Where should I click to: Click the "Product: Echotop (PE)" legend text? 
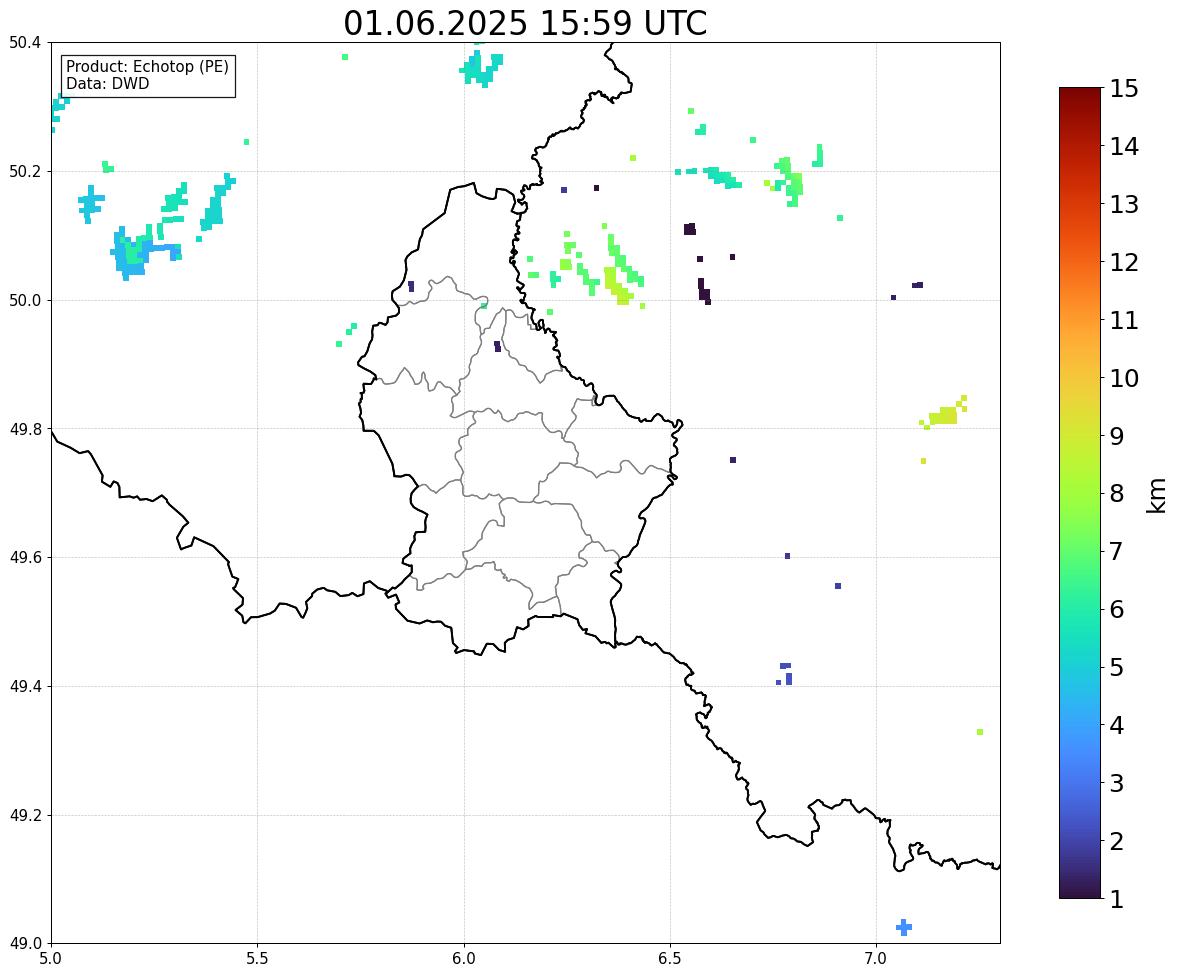click(x=147, y=66)
